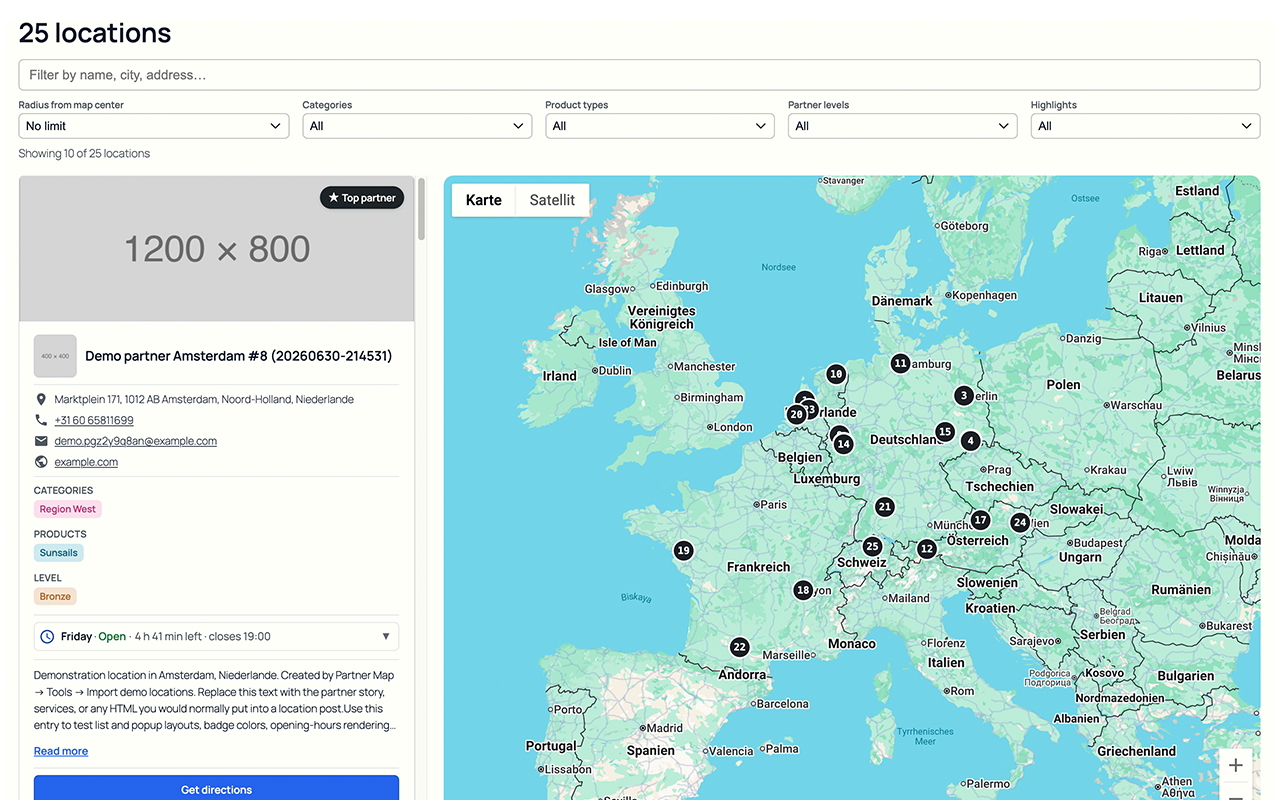This screenshot has width=1280, height=800.
Task: Click the LEVEL section label
Action: [48, 578]
